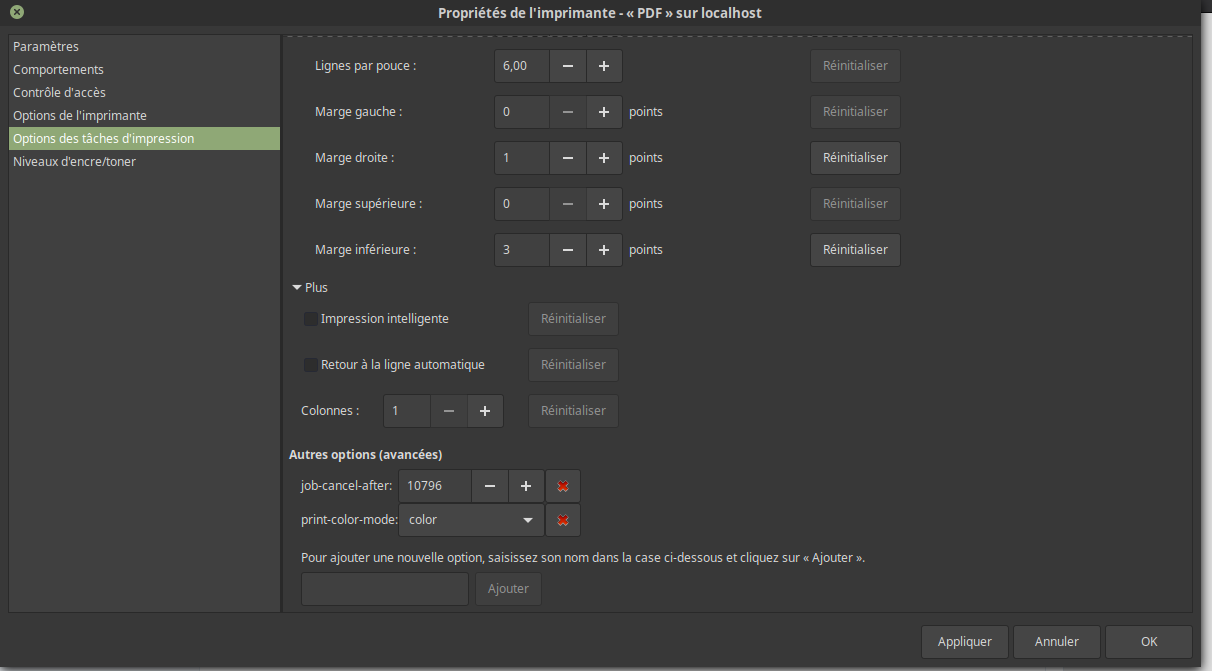
Task: Increase Marge inférieure with plus button
Action: [x=604, y=250]
